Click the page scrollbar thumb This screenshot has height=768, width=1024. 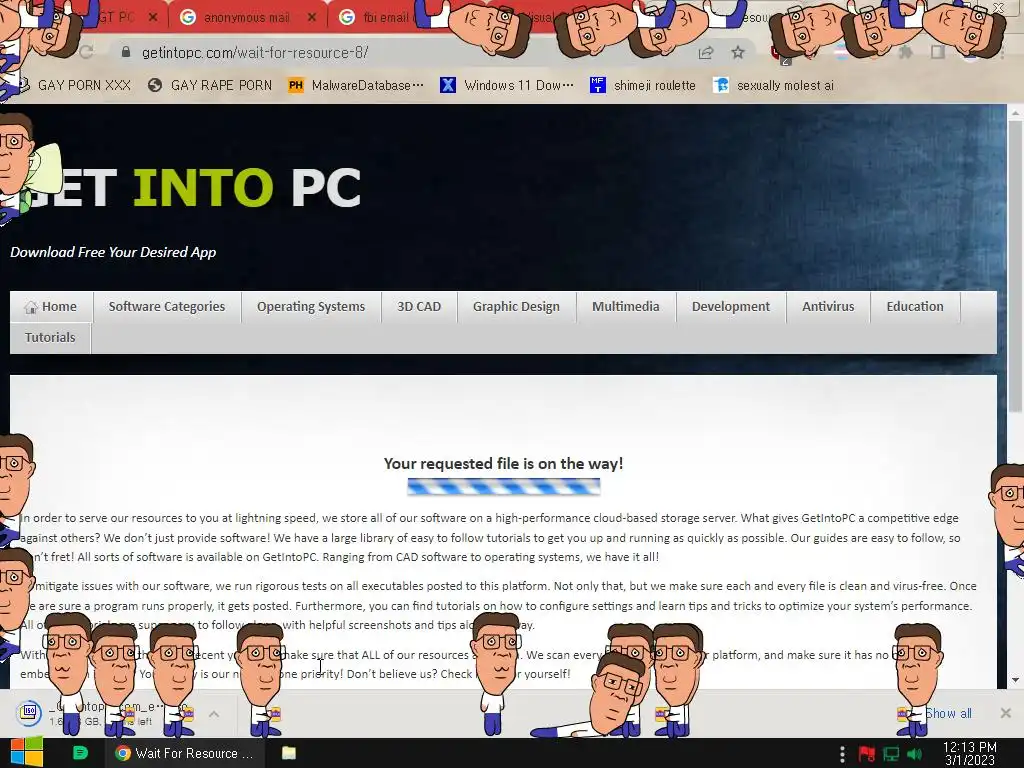click(1015, 268)
